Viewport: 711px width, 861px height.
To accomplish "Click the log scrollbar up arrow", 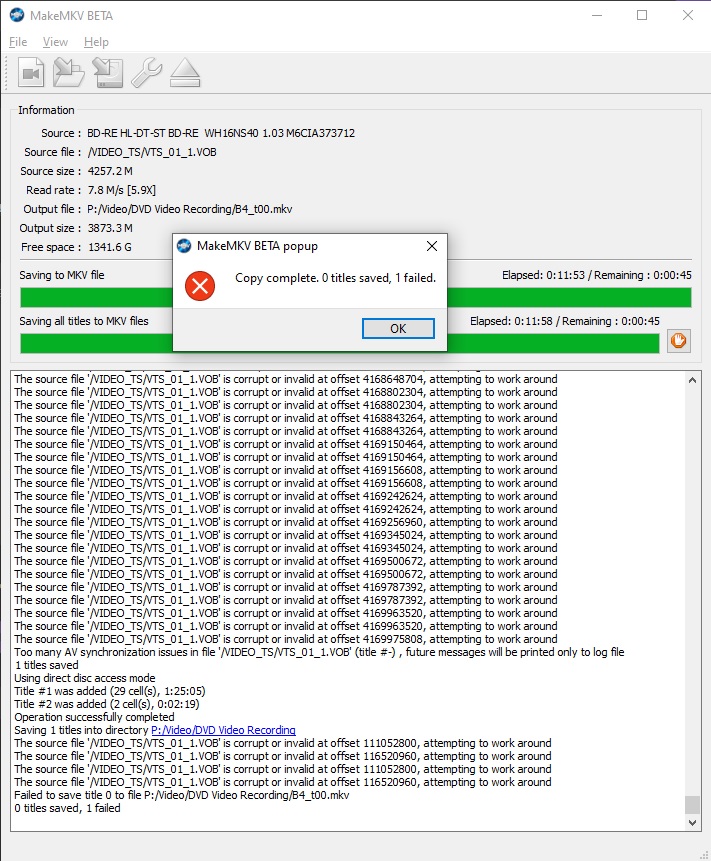I will point(692,380).
